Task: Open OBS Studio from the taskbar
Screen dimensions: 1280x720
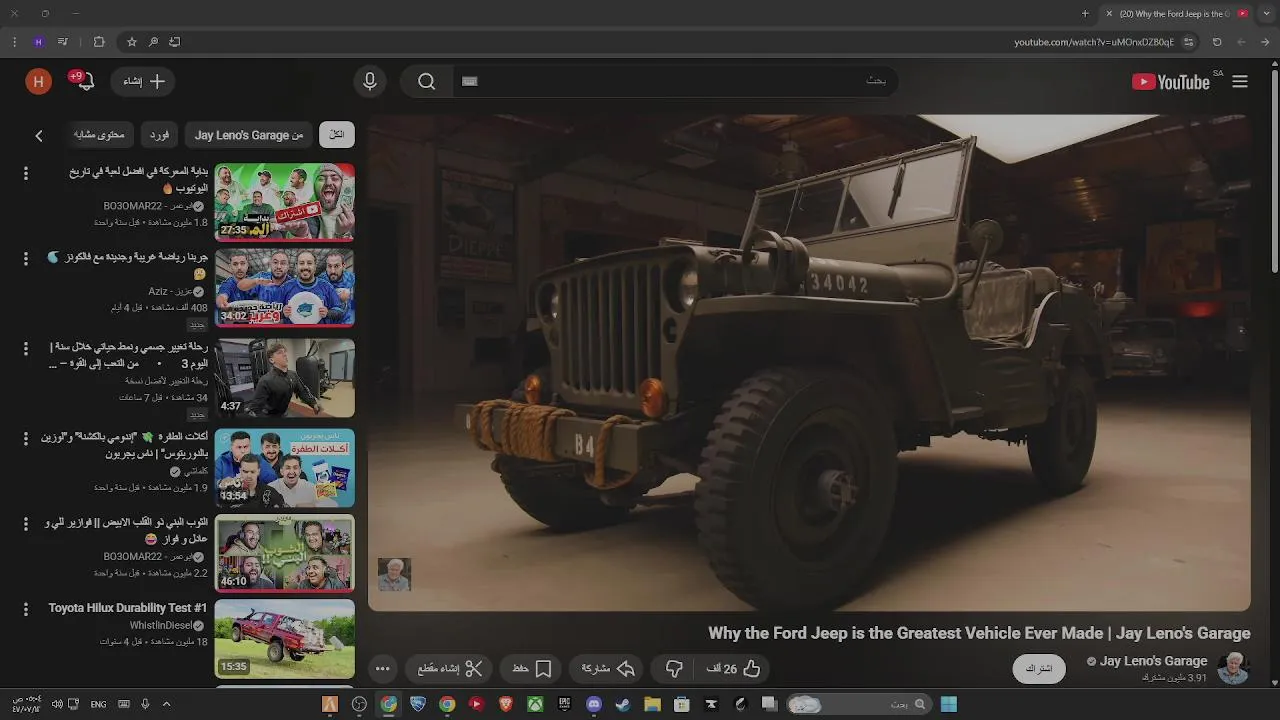Action: 359,704
